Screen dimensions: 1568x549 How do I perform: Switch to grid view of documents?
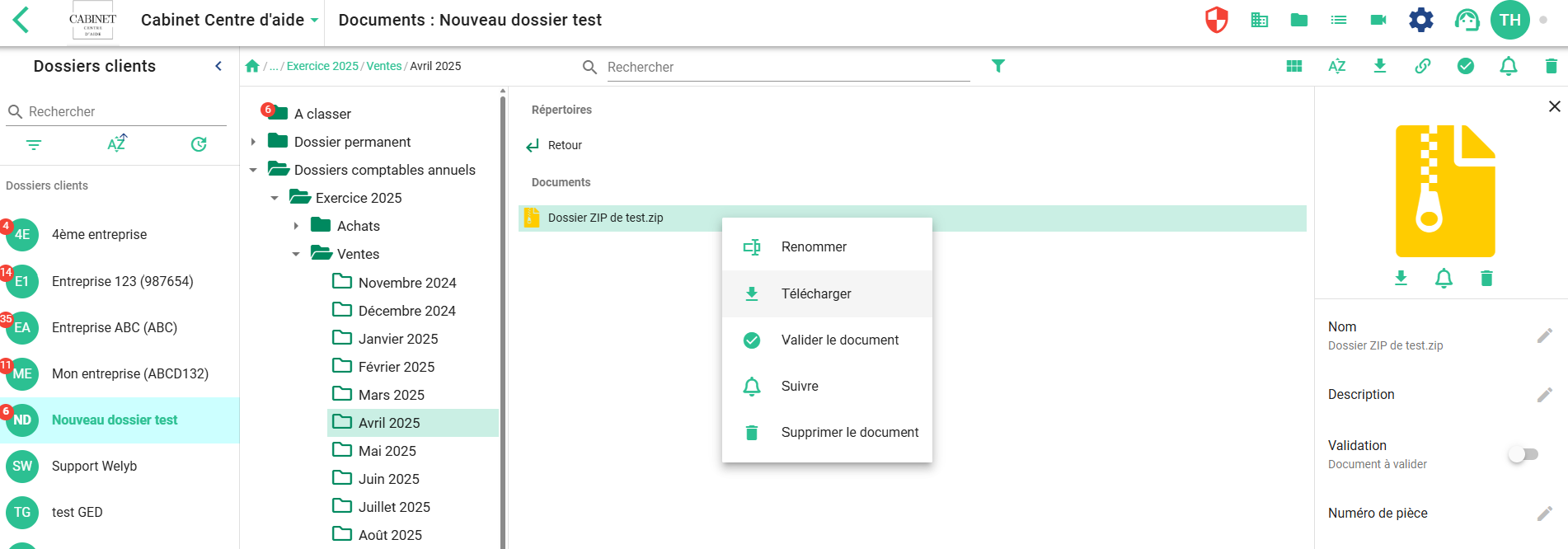[x=1294, y=66]
